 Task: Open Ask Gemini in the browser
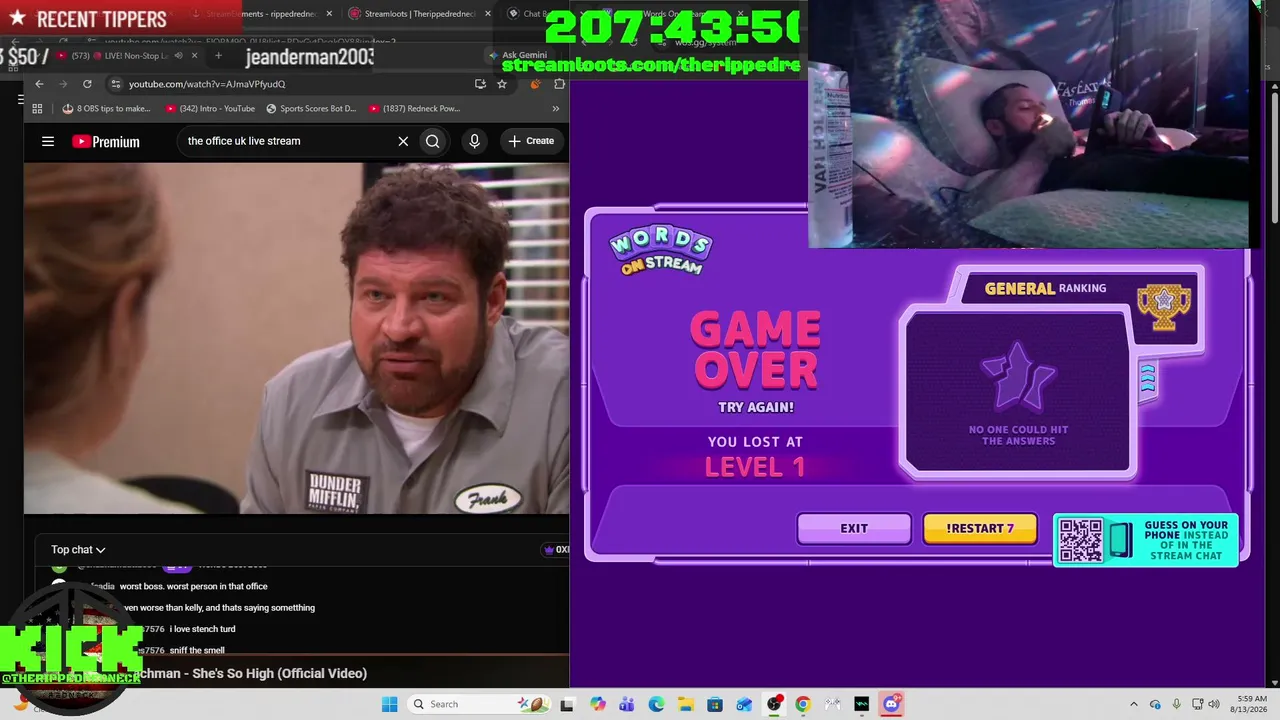pos(518,55)
